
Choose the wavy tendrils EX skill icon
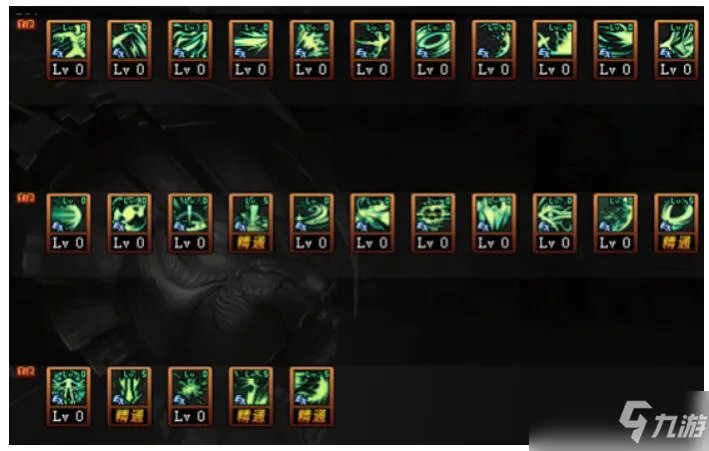[190, 50]
